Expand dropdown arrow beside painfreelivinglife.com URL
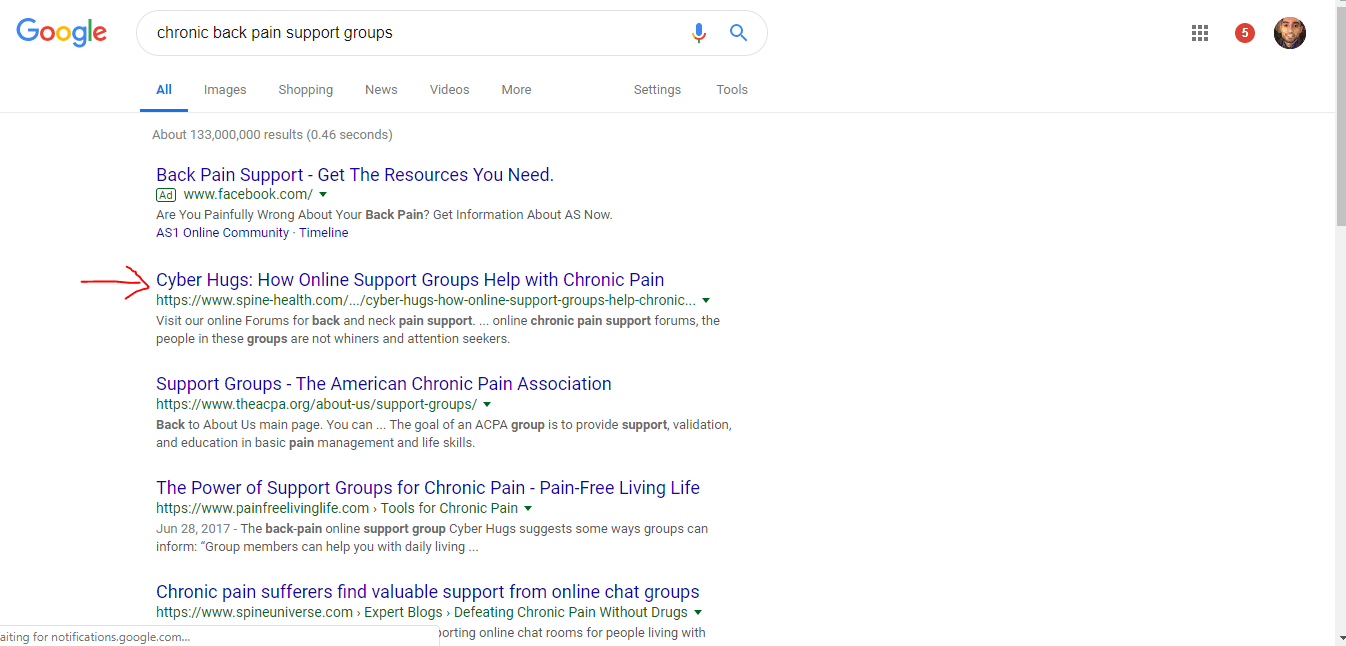The width and height of the screenshot is (1346, 646). pos(528,509)
